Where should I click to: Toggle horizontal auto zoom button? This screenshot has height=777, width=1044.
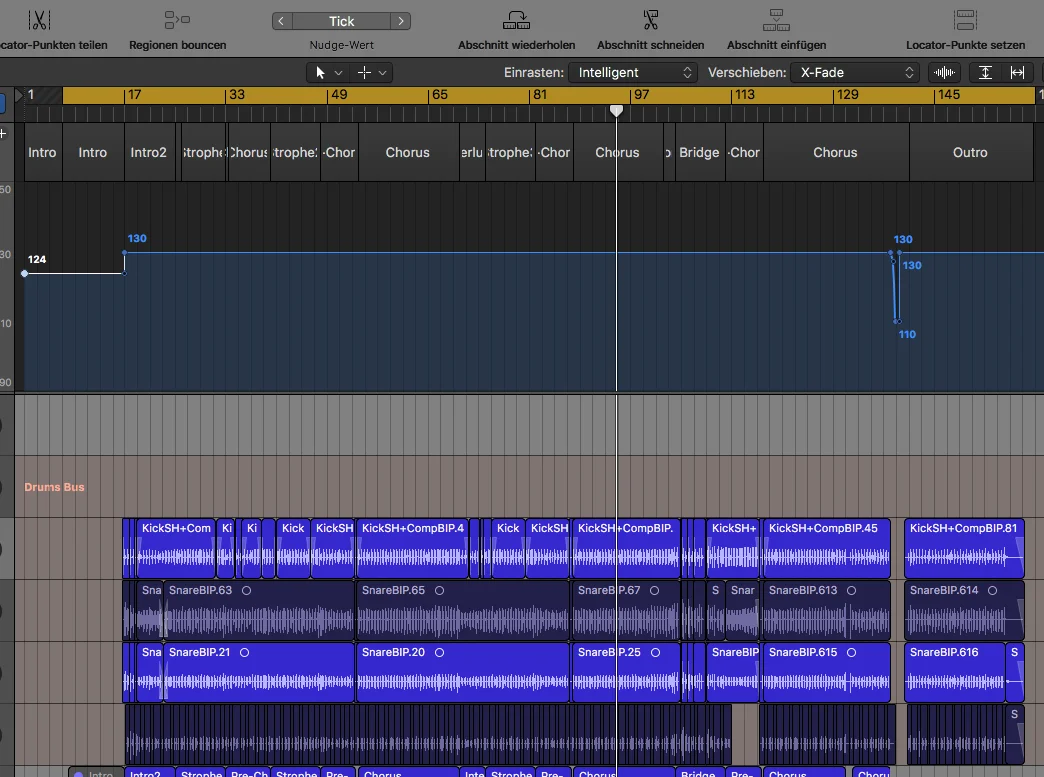click(1017, 73)
